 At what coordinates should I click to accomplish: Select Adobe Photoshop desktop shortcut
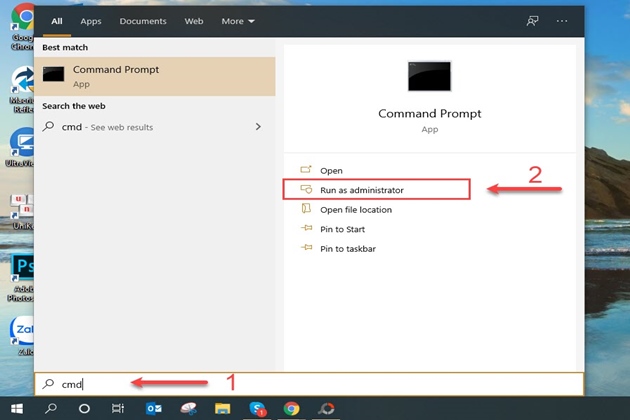pyautogui.click(x=21, y=278)
